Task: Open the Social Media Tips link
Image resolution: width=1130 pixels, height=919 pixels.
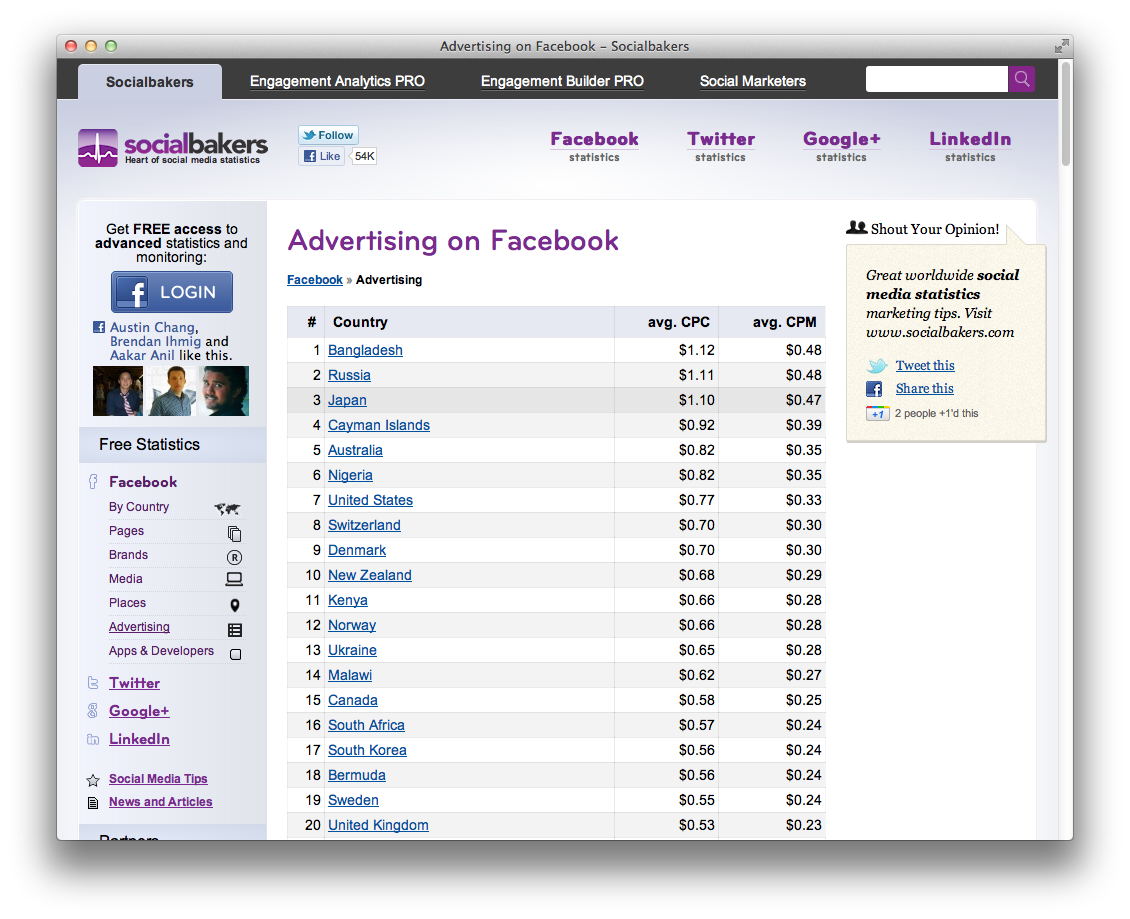Action: click(158, 779)
